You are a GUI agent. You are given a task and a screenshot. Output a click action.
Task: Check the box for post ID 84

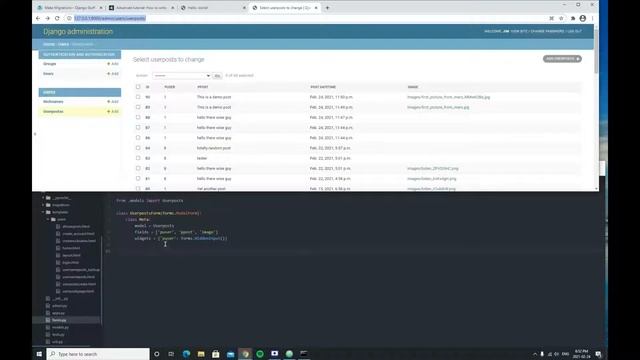[138, 148]
